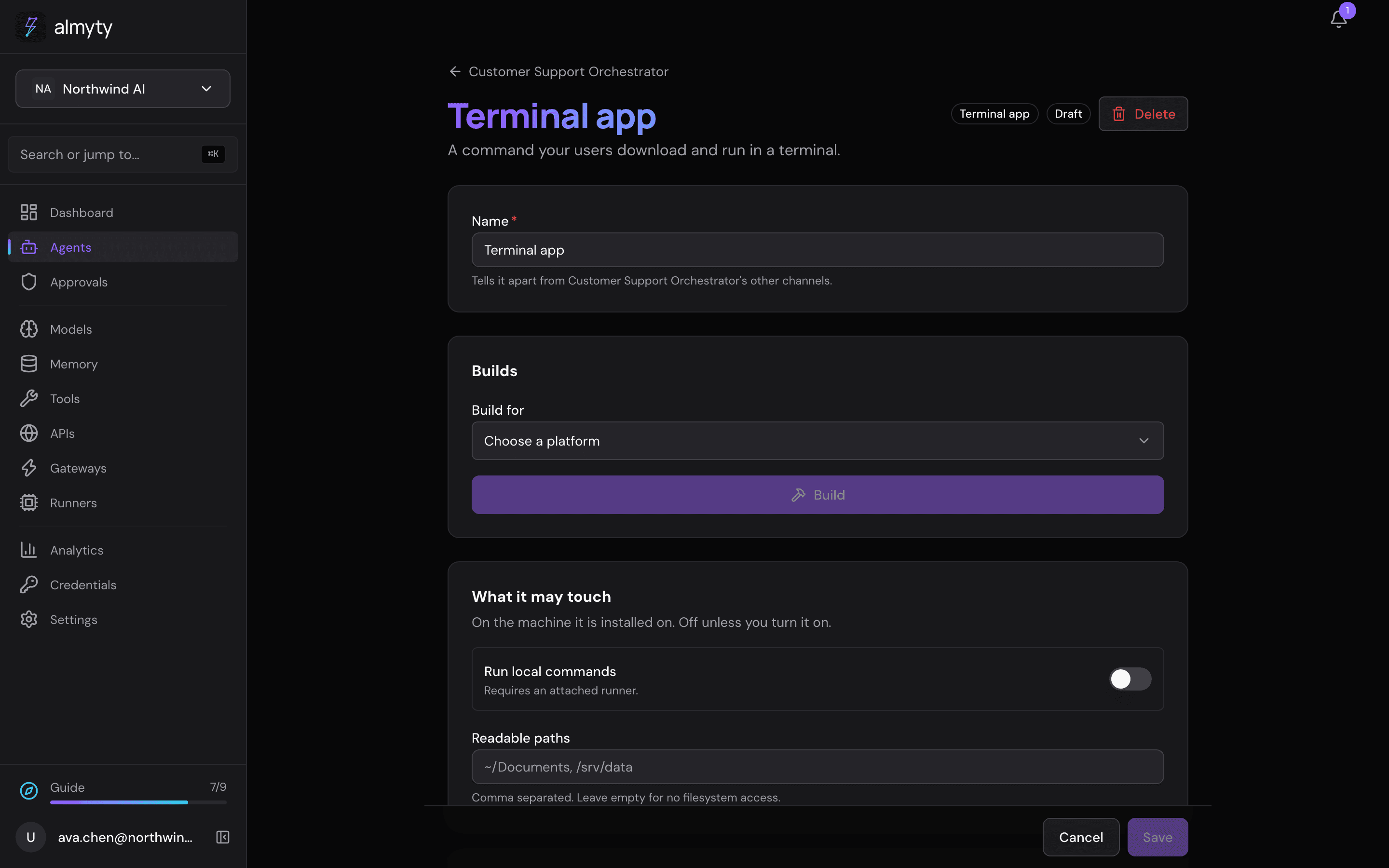This screenshot has height=868, width=1389.
Task: Open the notifications bell
Action: [x=1338, y=18]
